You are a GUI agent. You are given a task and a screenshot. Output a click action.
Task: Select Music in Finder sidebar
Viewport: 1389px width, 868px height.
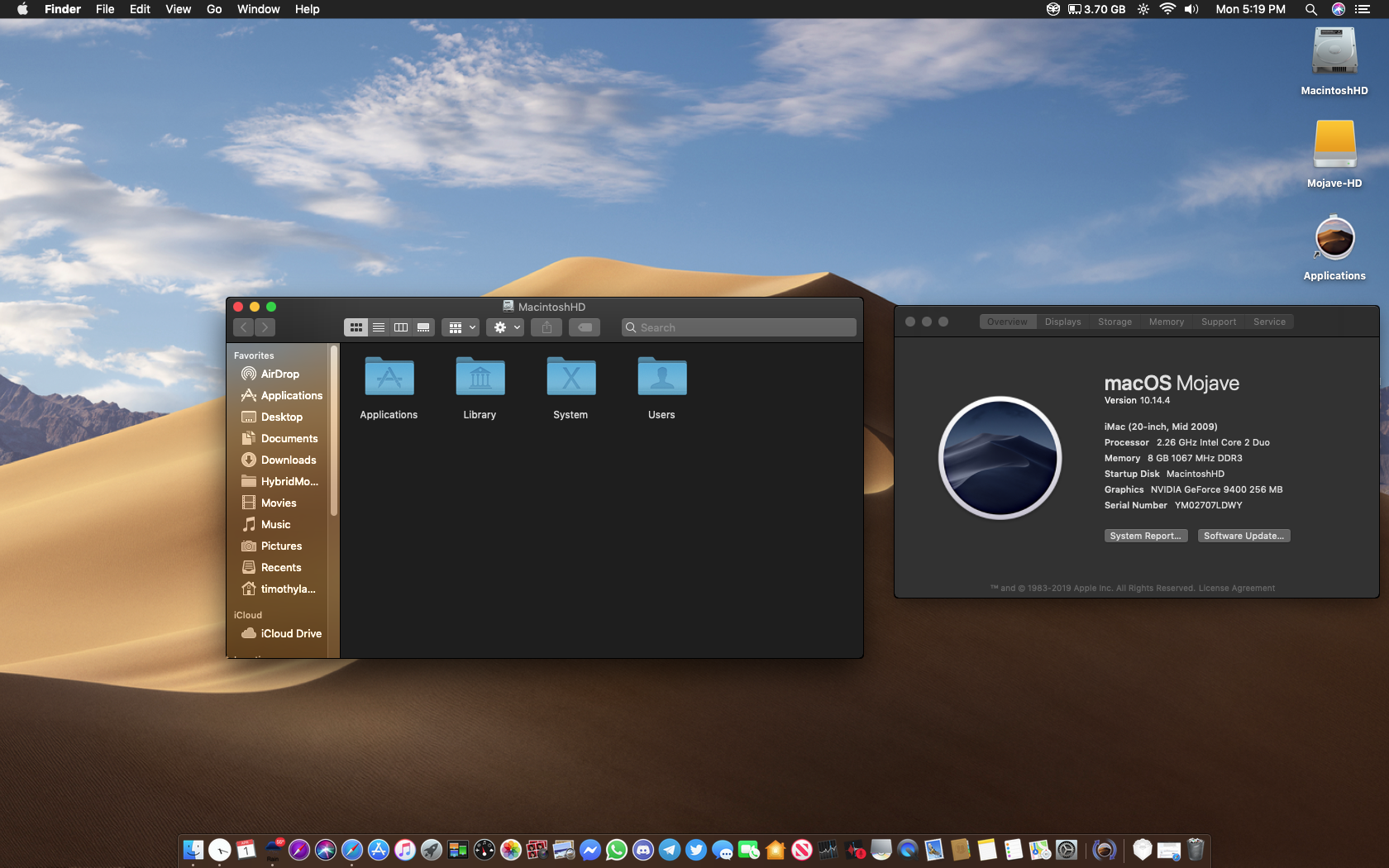pos(279,524)
